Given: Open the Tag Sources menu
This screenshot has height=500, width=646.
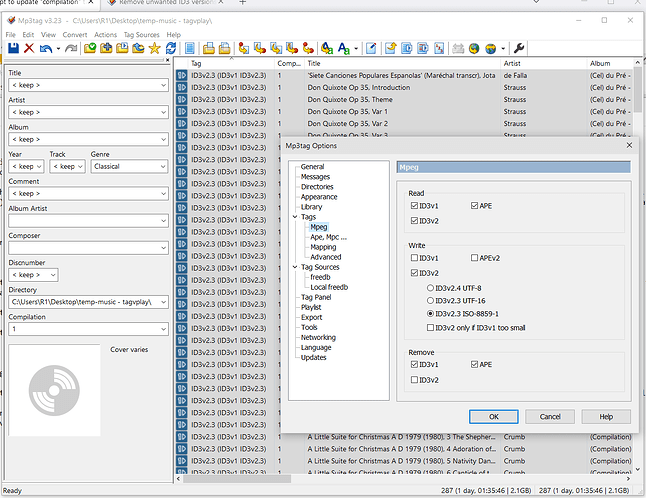Looking at the screenshot, I should 141,35.
